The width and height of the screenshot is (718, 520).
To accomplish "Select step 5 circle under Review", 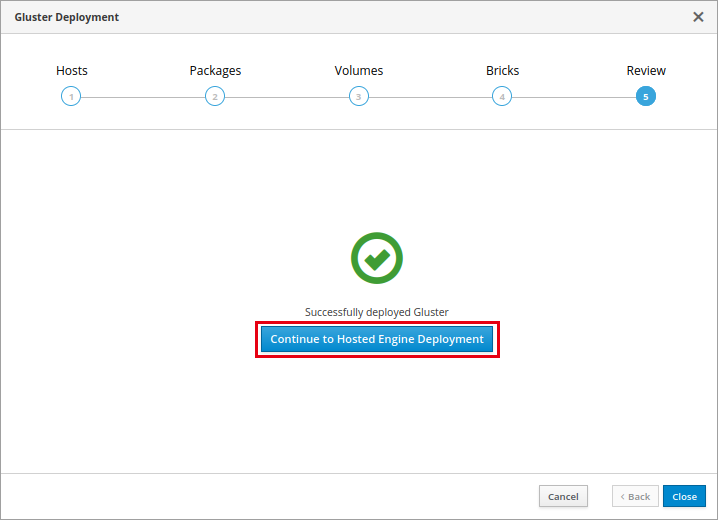I will click(x=646, y=97).
